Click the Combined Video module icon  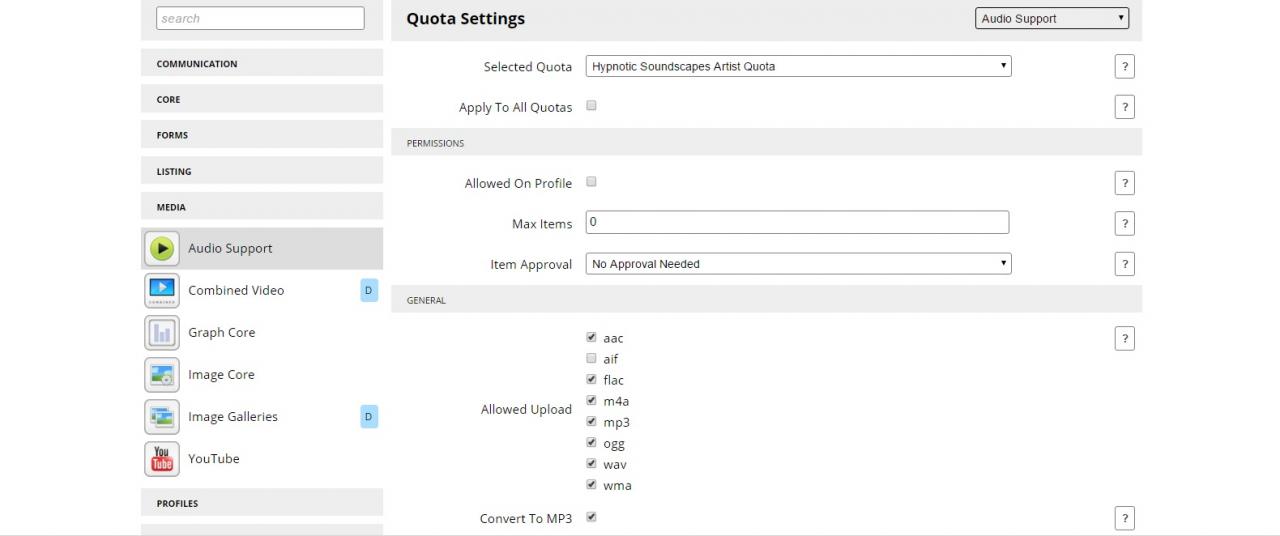[x=162, y=290]
